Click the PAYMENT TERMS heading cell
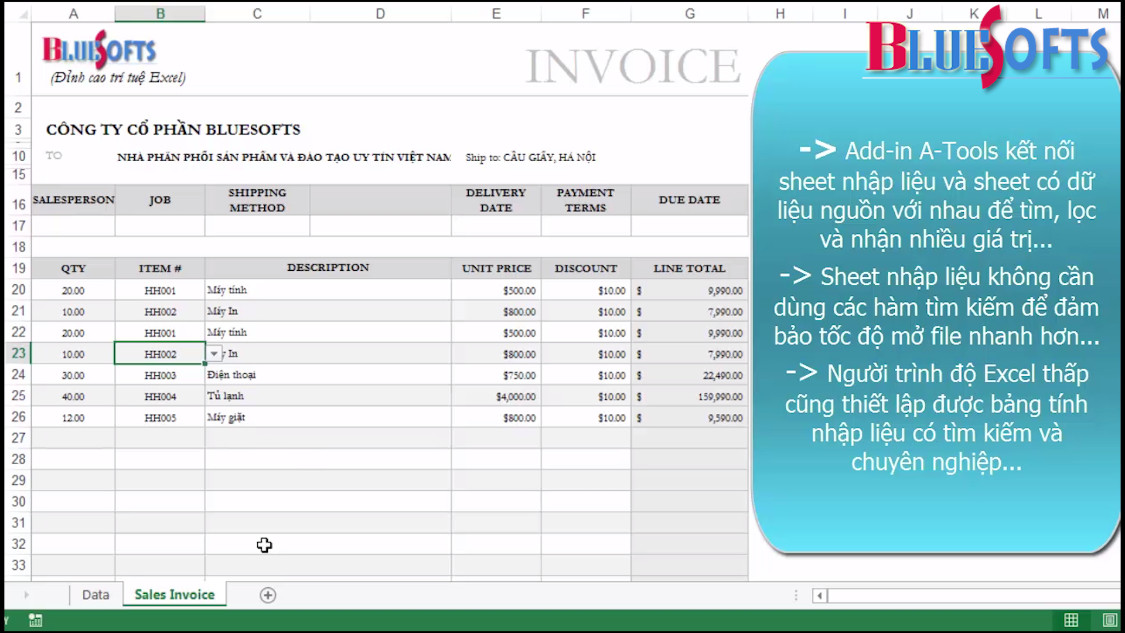This screenshot has height=633, width=1125. click(x=585, y=200)
